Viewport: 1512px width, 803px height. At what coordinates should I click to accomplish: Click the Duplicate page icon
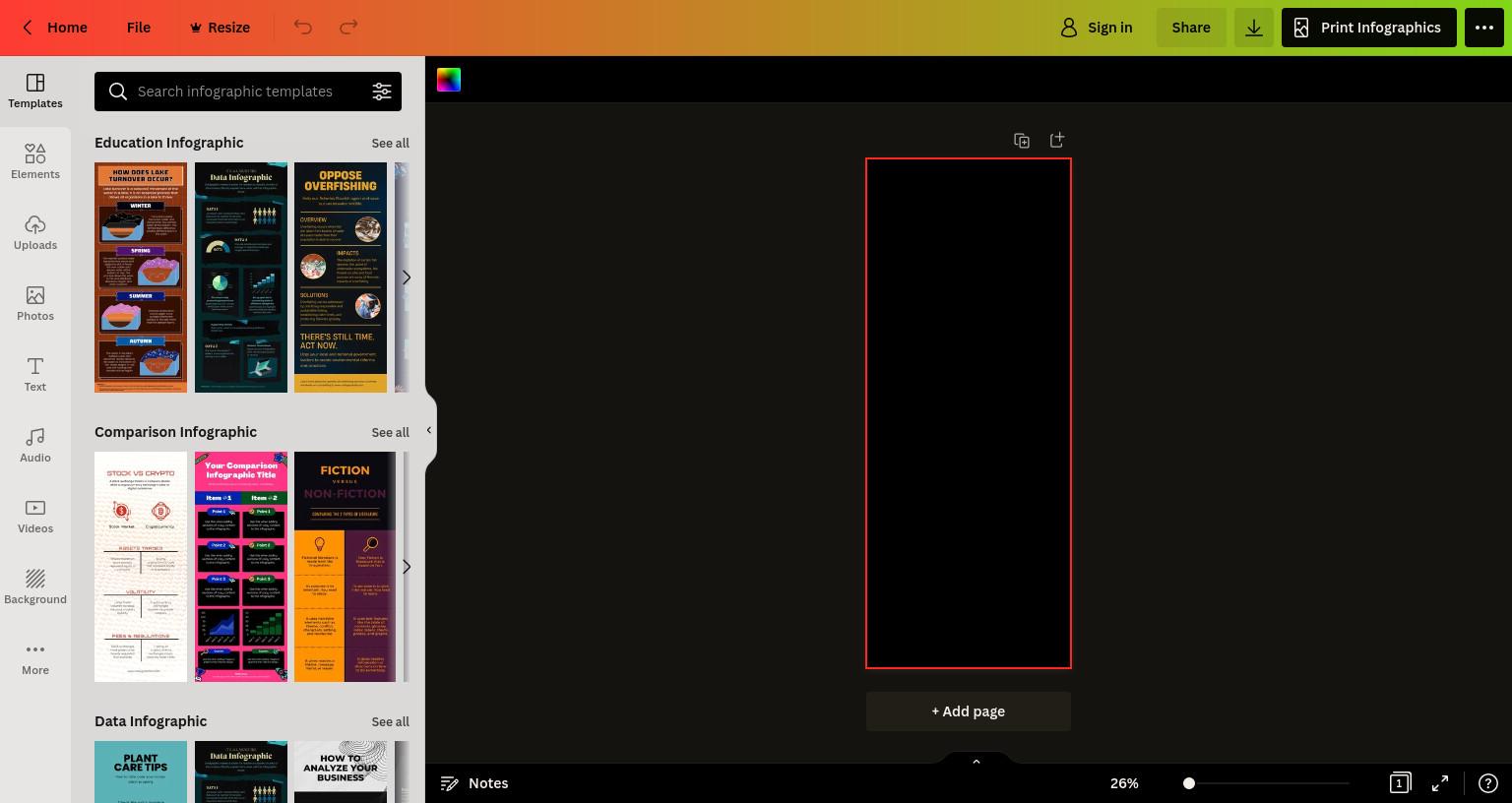coord(1022,141)
